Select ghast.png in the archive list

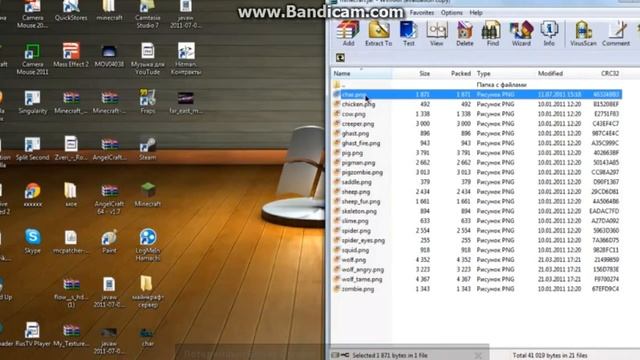[477, 133]
